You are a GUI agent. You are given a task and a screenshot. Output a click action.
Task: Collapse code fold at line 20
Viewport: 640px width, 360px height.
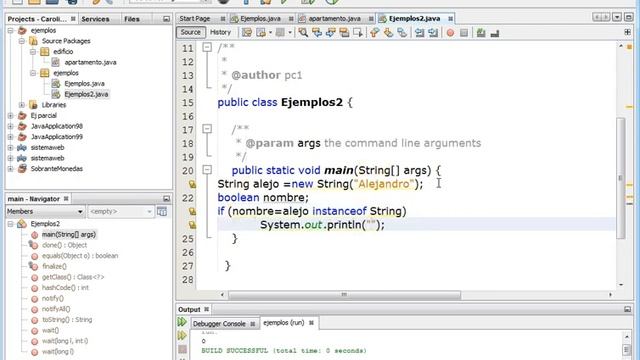tap(207, 169)
